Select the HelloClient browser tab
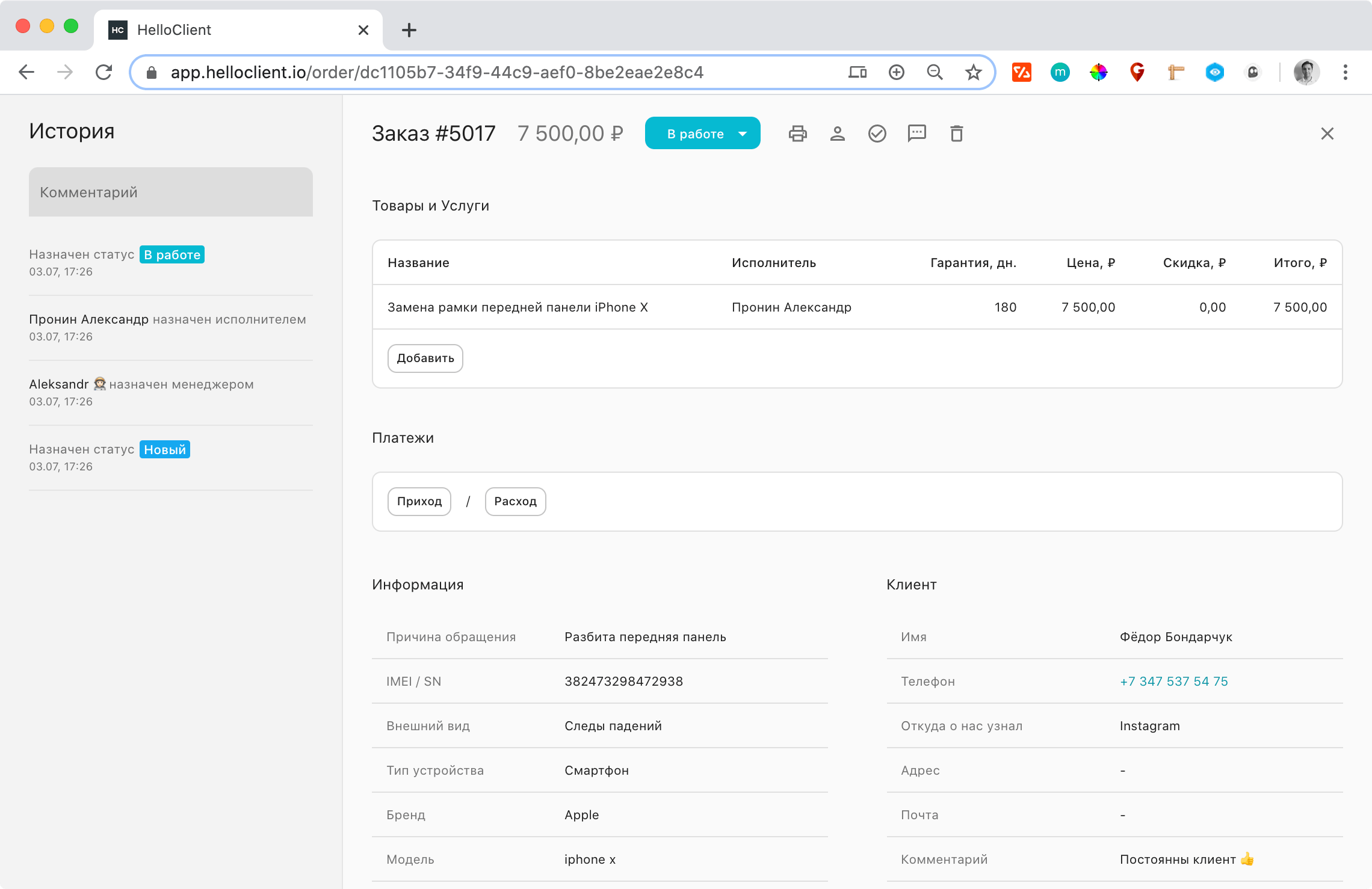 tap(235, 30)
